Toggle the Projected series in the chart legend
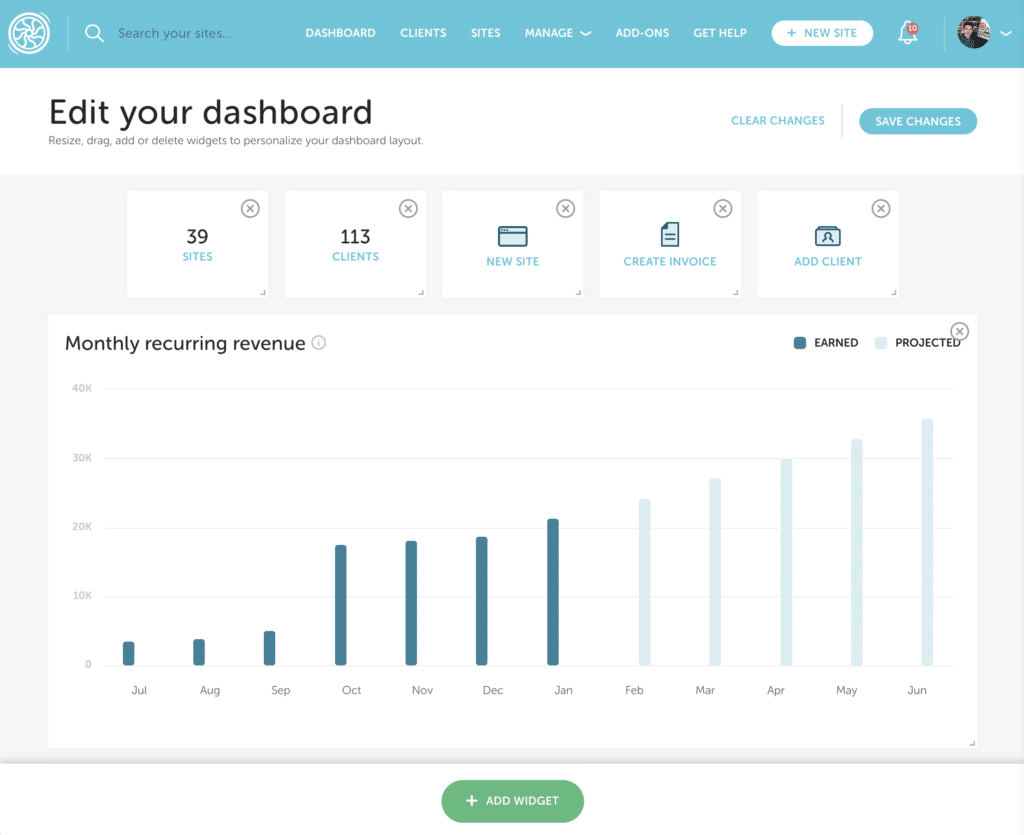This screenshot has height=835, width=1024. point(916,342)
